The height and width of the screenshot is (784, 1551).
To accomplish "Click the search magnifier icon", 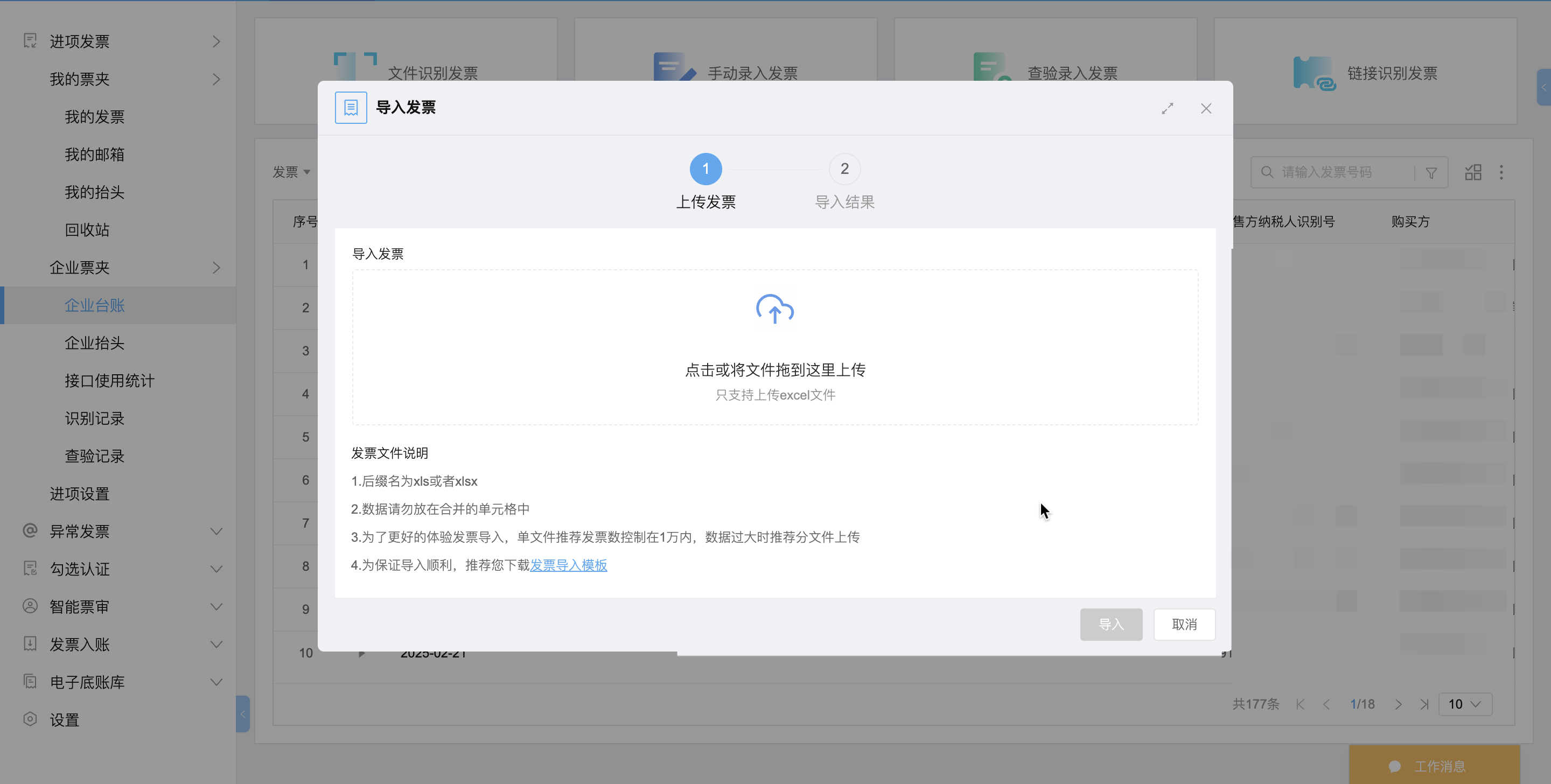I will click(x=1267, y=172).
